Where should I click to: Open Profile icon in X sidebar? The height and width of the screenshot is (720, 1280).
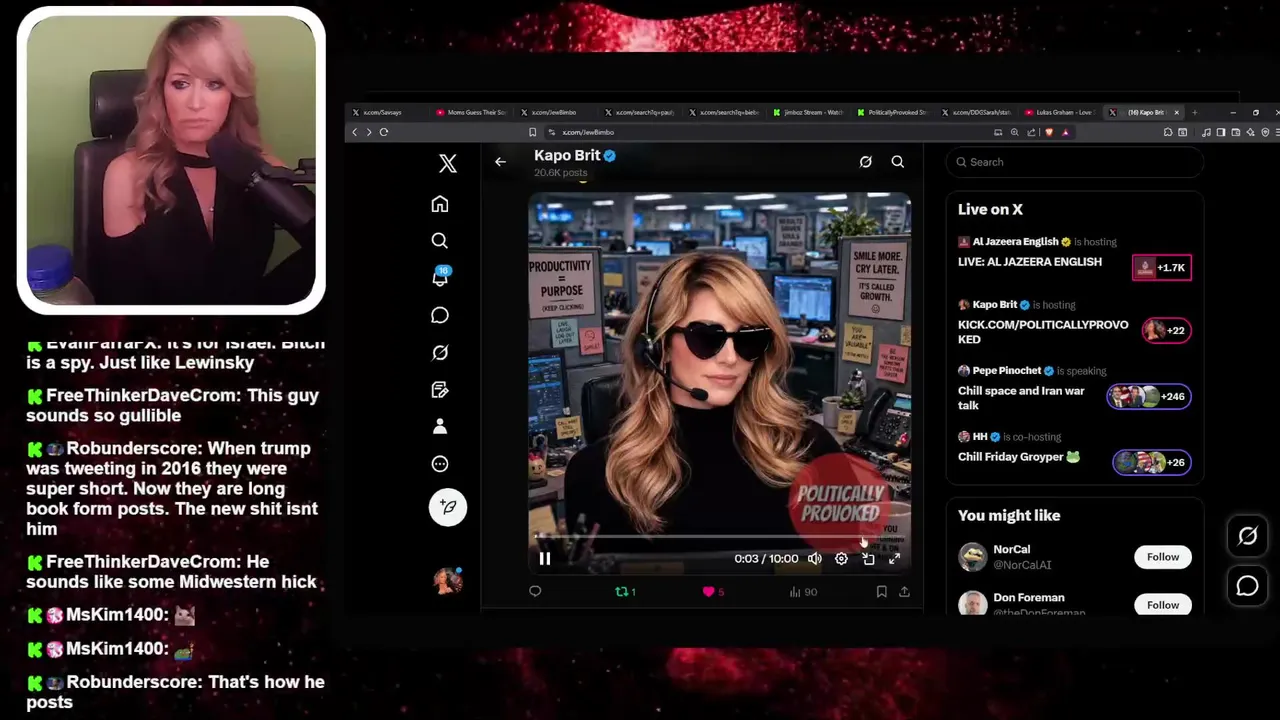tap(440, 427)
